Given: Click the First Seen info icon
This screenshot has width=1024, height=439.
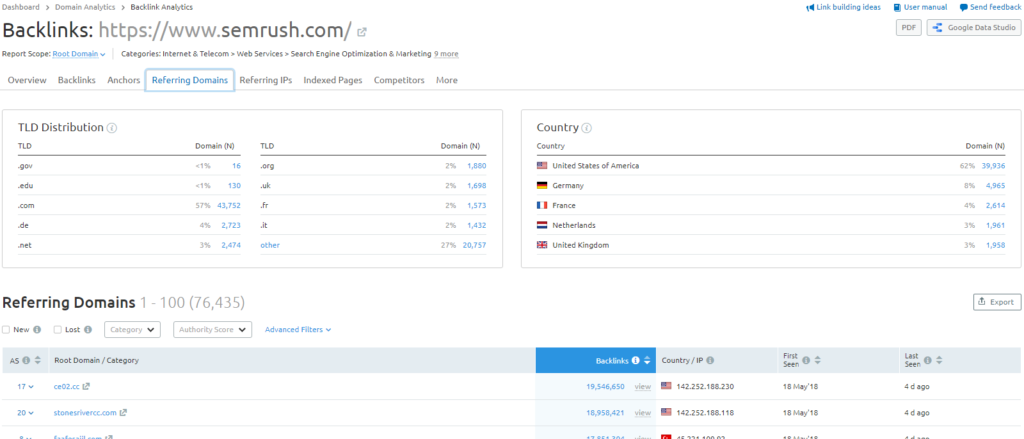Looking at the screenshot, I should (x=806, y=361).
